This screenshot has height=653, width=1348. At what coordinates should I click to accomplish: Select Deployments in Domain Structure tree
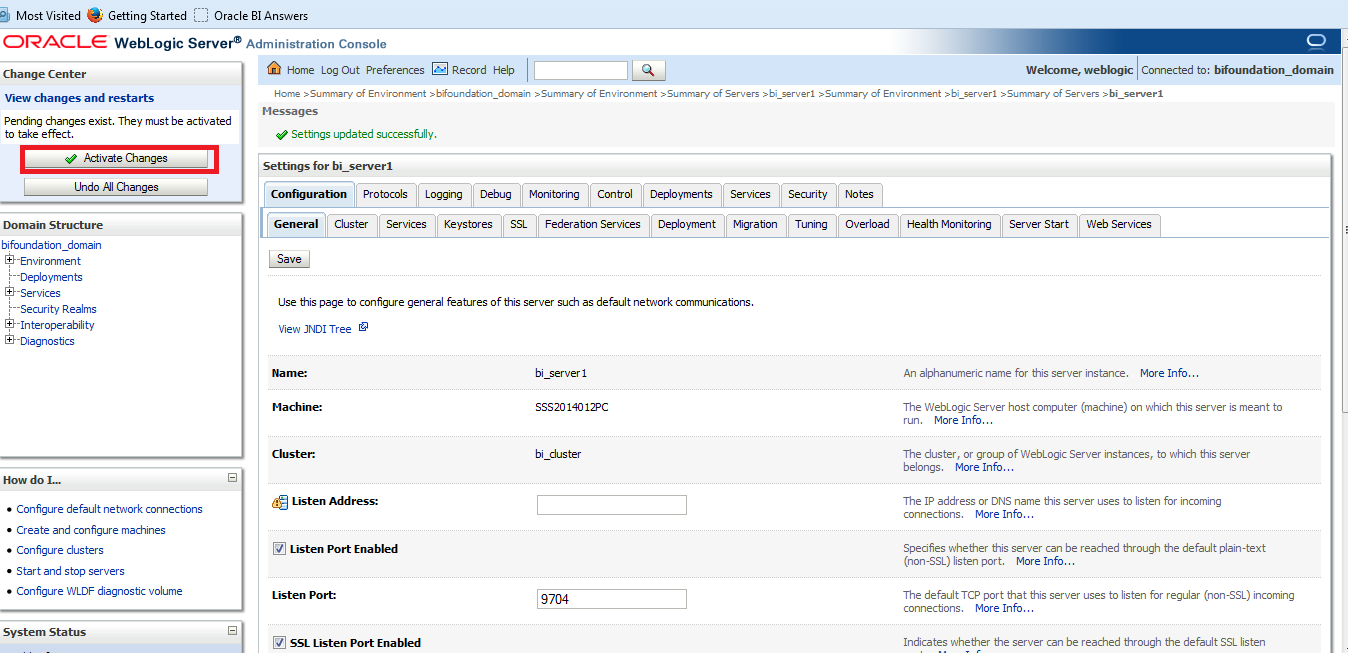click(51, 277)
